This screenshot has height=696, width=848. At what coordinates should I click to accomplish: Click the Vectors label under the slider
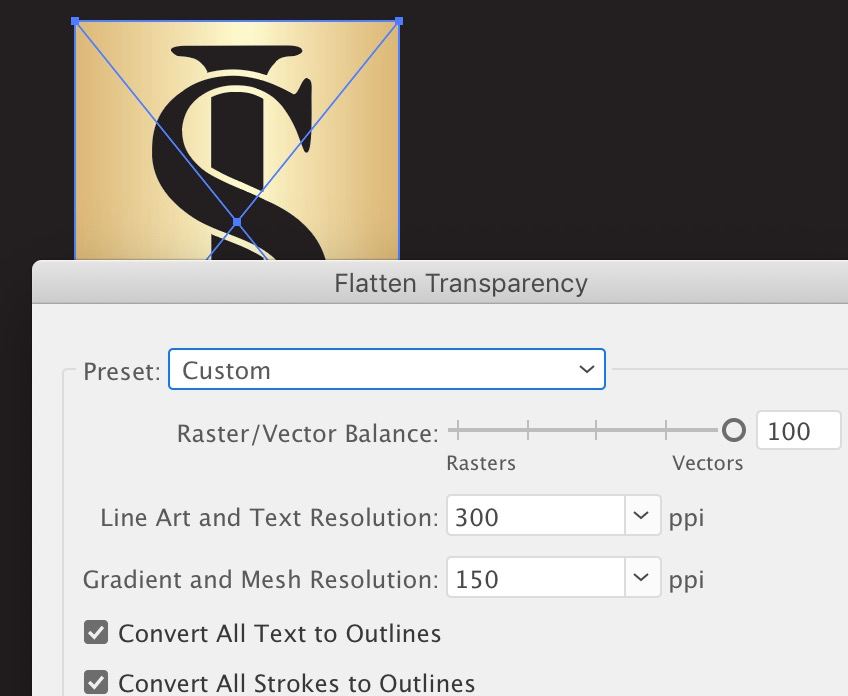[x=708, y=463]
